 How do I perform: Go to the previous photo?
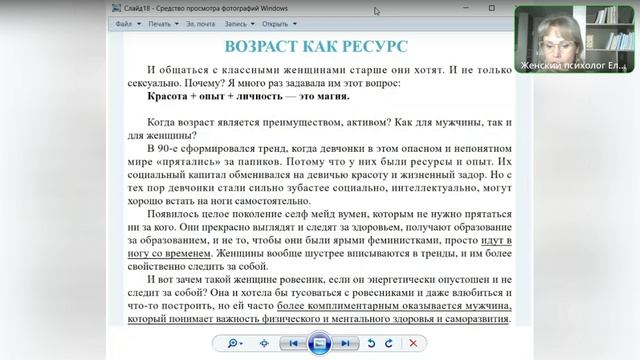[293, 343]
